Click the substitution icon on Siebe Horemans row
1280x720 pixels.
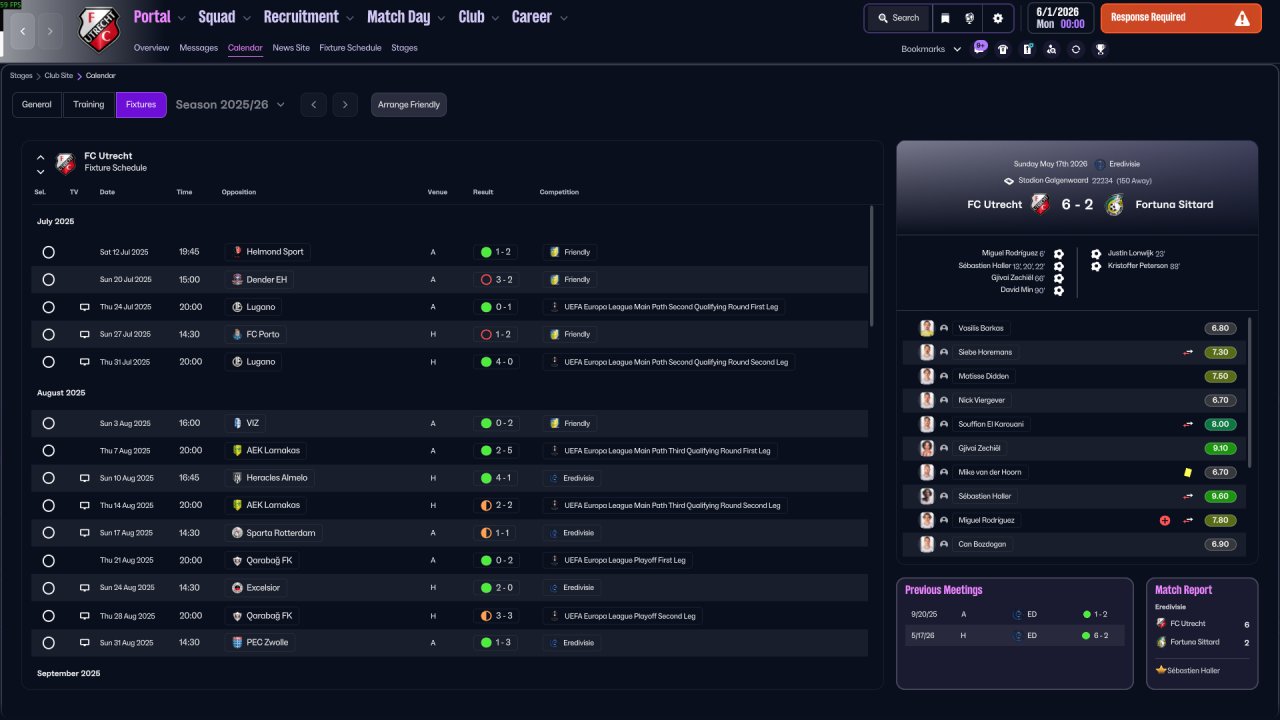(1188, 352)
